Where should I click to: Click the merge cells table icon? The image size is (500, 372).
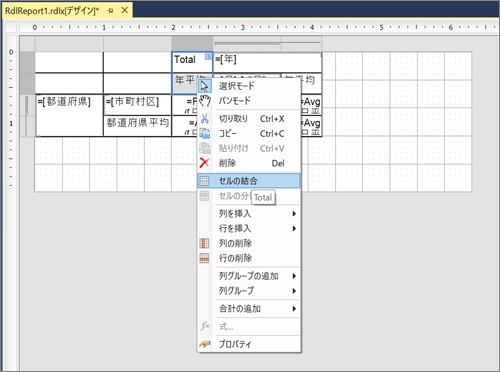click(204, 181)
